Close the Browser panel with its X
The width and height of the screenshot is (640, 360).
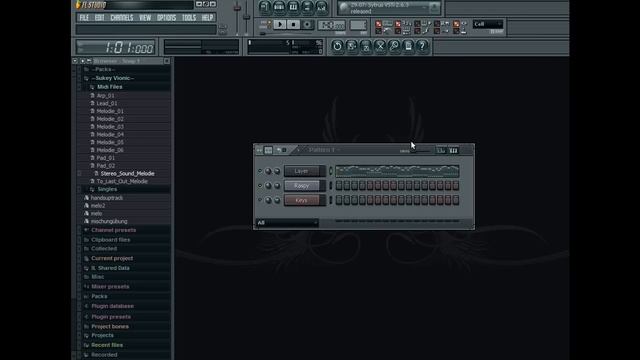tap(167, 61)
